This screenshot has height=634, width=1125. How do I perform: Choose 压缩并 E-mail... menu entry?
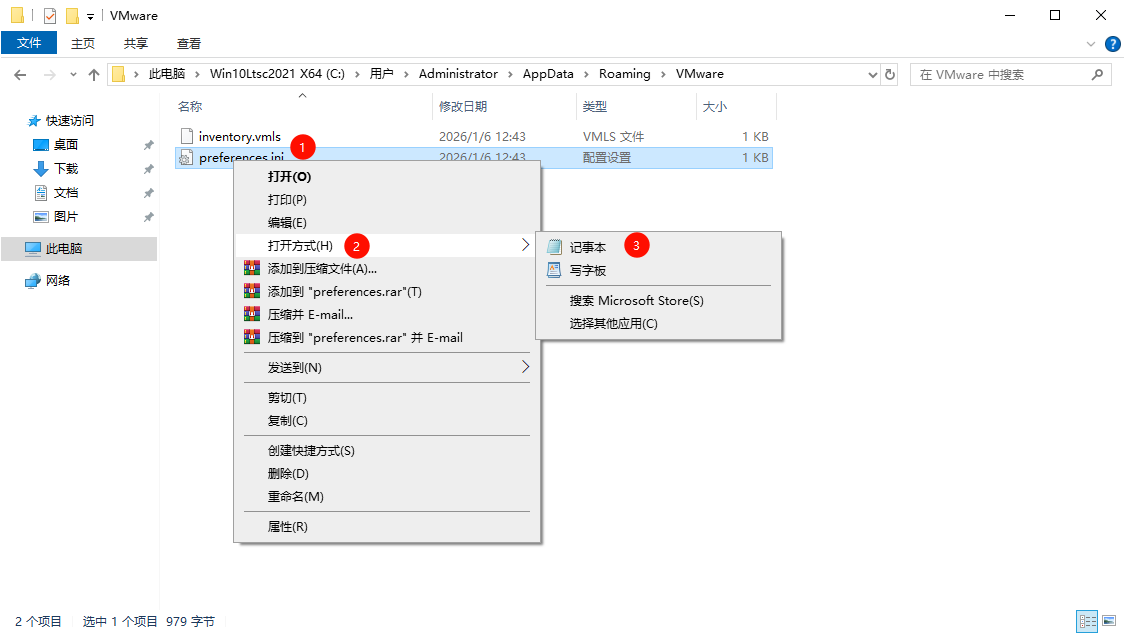(x=387, y=314)
